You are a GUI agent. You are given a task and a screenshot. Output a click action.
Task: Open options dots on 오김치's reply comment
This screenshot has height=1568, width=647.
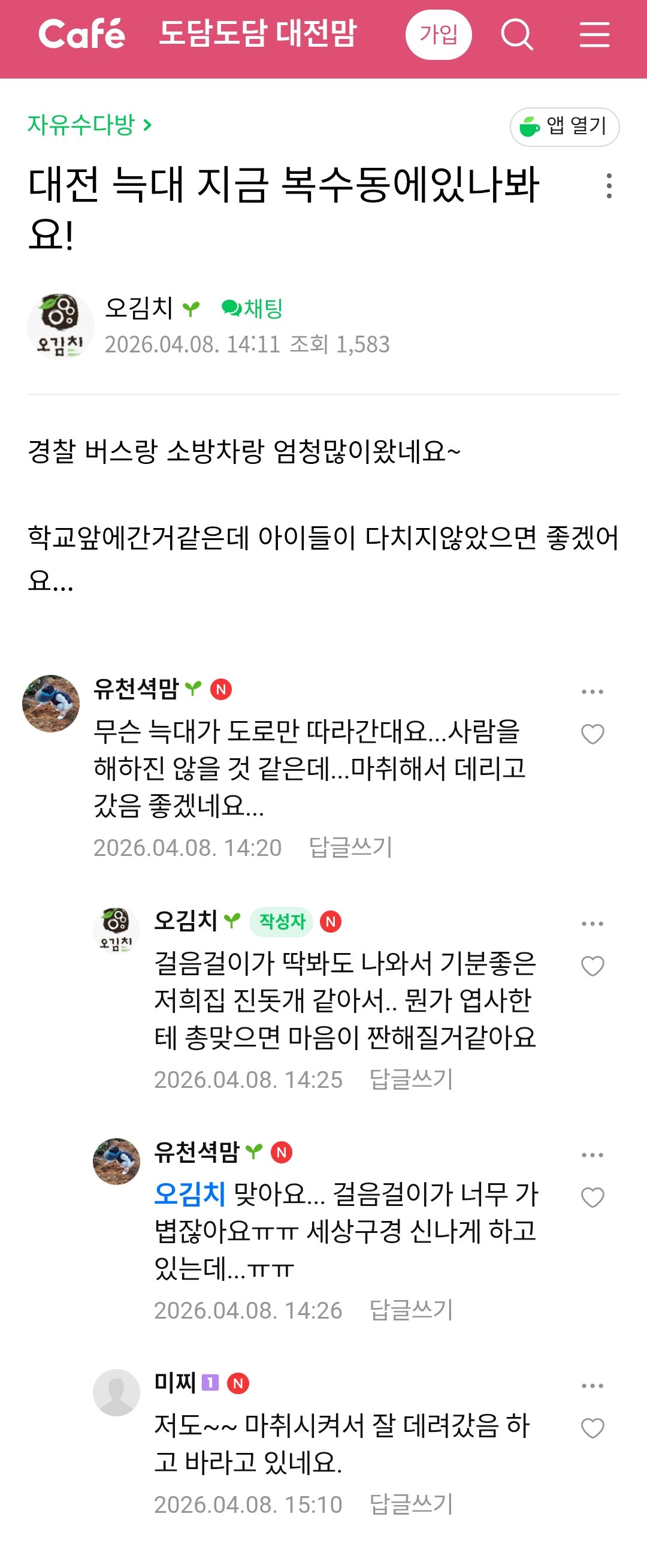(x=592, y=924)
